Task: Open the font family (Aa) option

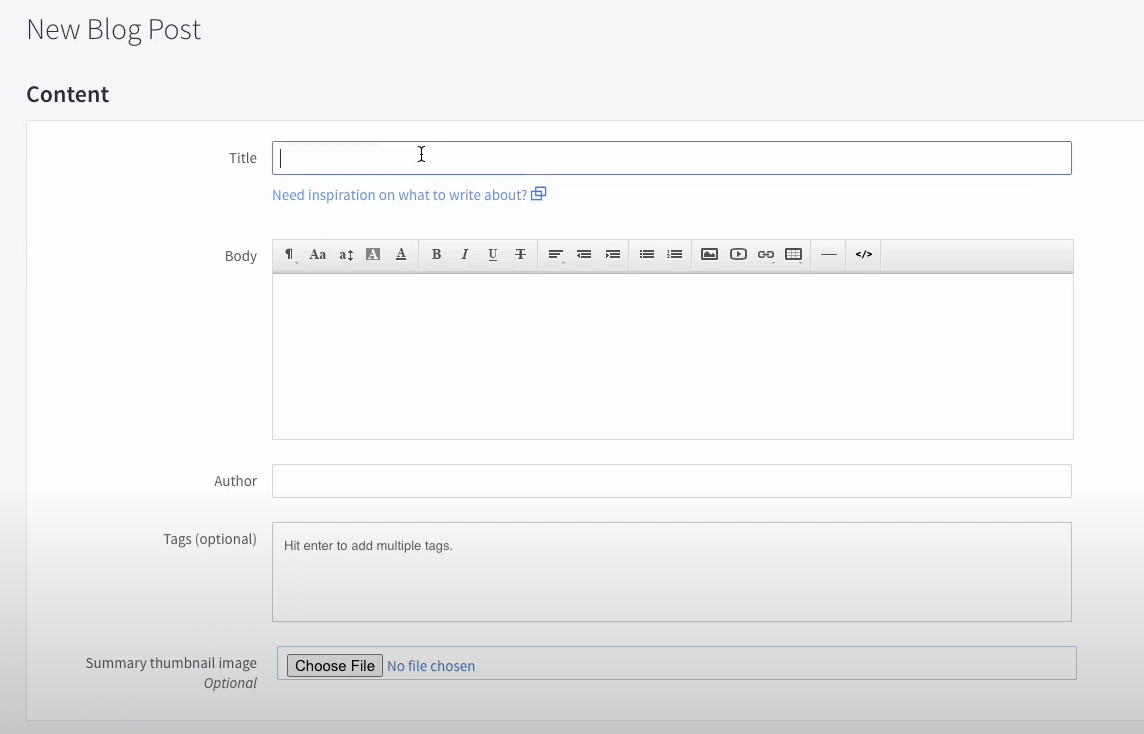Action: [x=317, y=255]
